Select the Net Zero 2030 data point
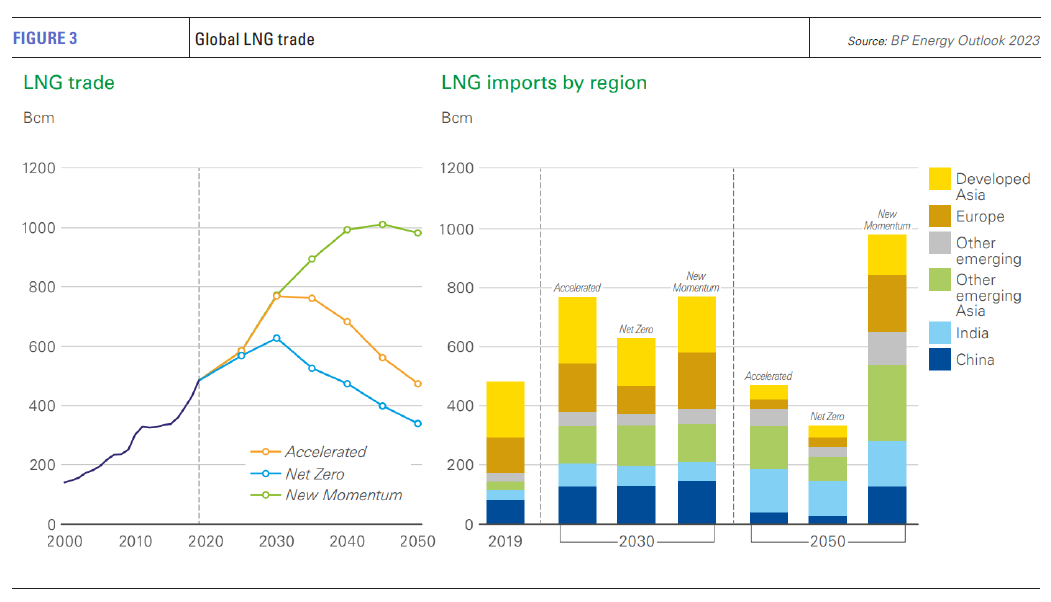This screenshot has width=1051, height=602. (x=277, y=338)
